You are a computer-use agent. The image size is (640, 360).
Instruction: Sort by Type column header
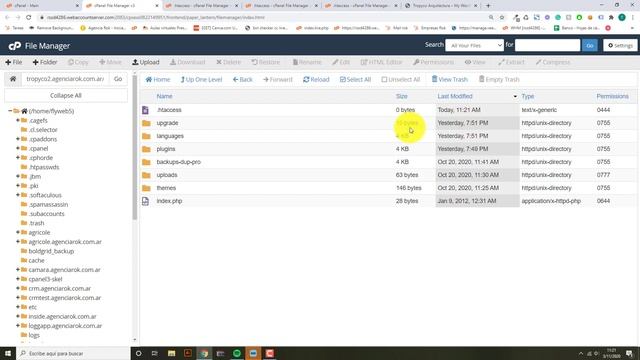pos(528,96)
